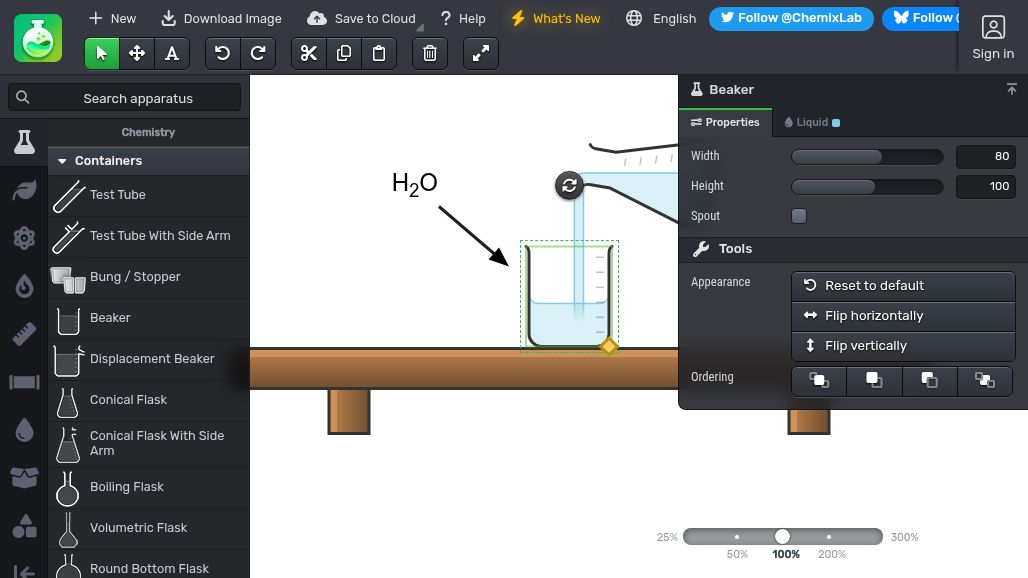Screen dimensions: 1028x578
Task: Click the scissors cut icon
Action: point(309,53)
